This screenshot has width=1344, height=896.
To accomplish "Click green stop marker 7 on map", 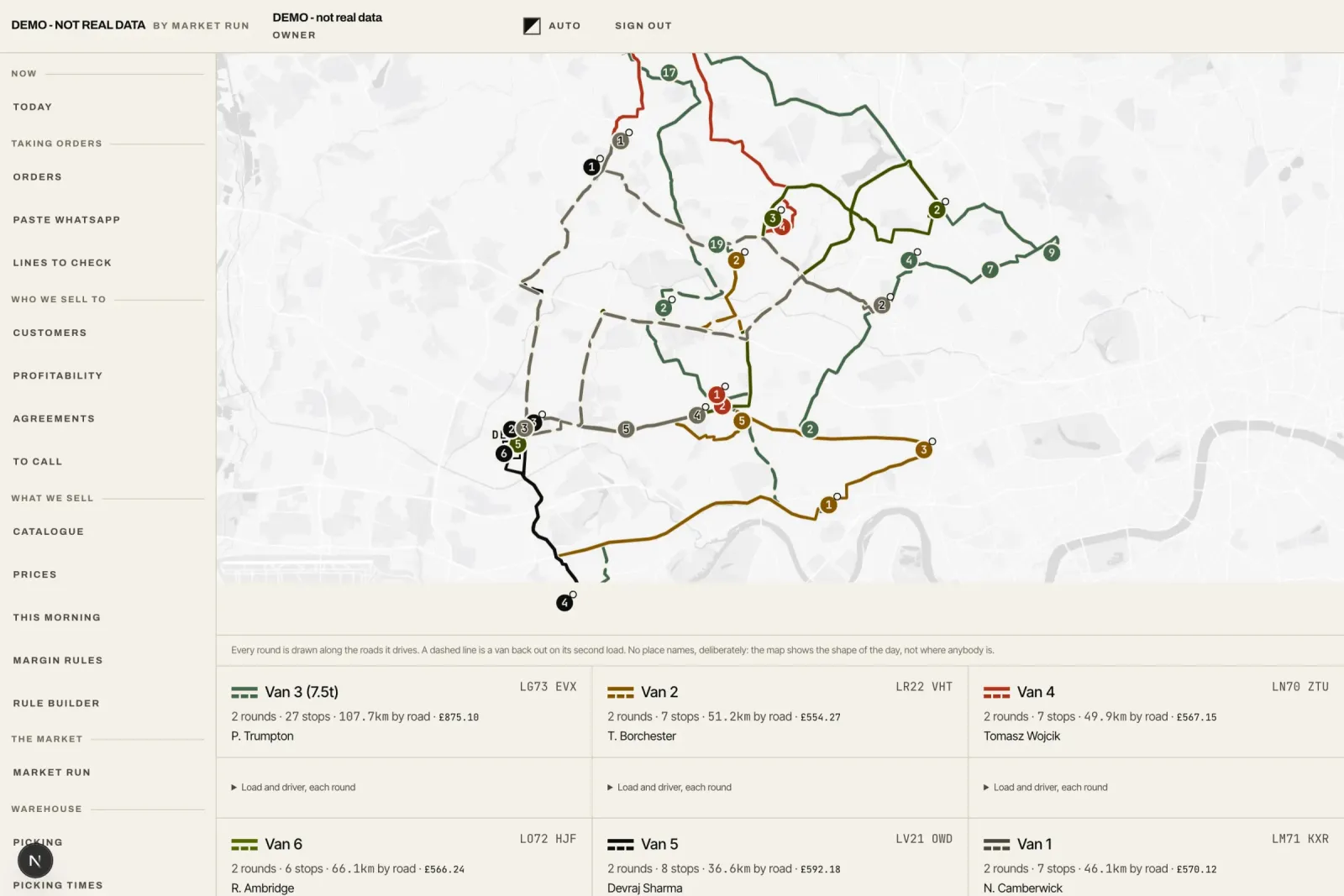I will click(x=990, y=270).
